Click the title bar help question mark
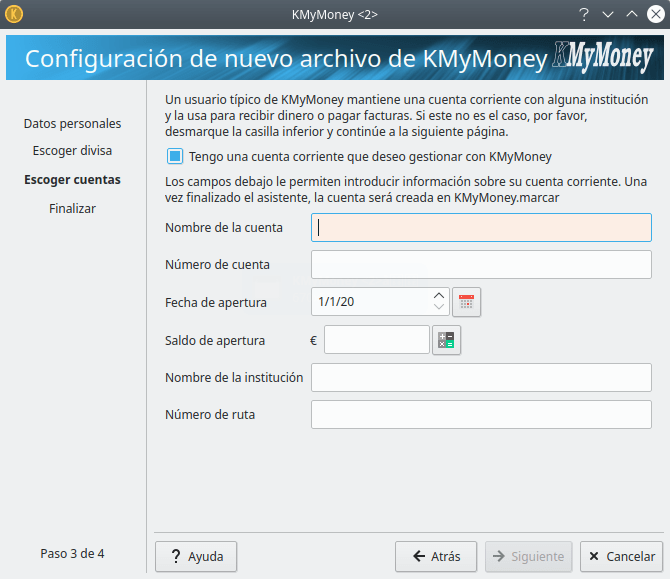670x579 pixels. click(x=584, y=15)
